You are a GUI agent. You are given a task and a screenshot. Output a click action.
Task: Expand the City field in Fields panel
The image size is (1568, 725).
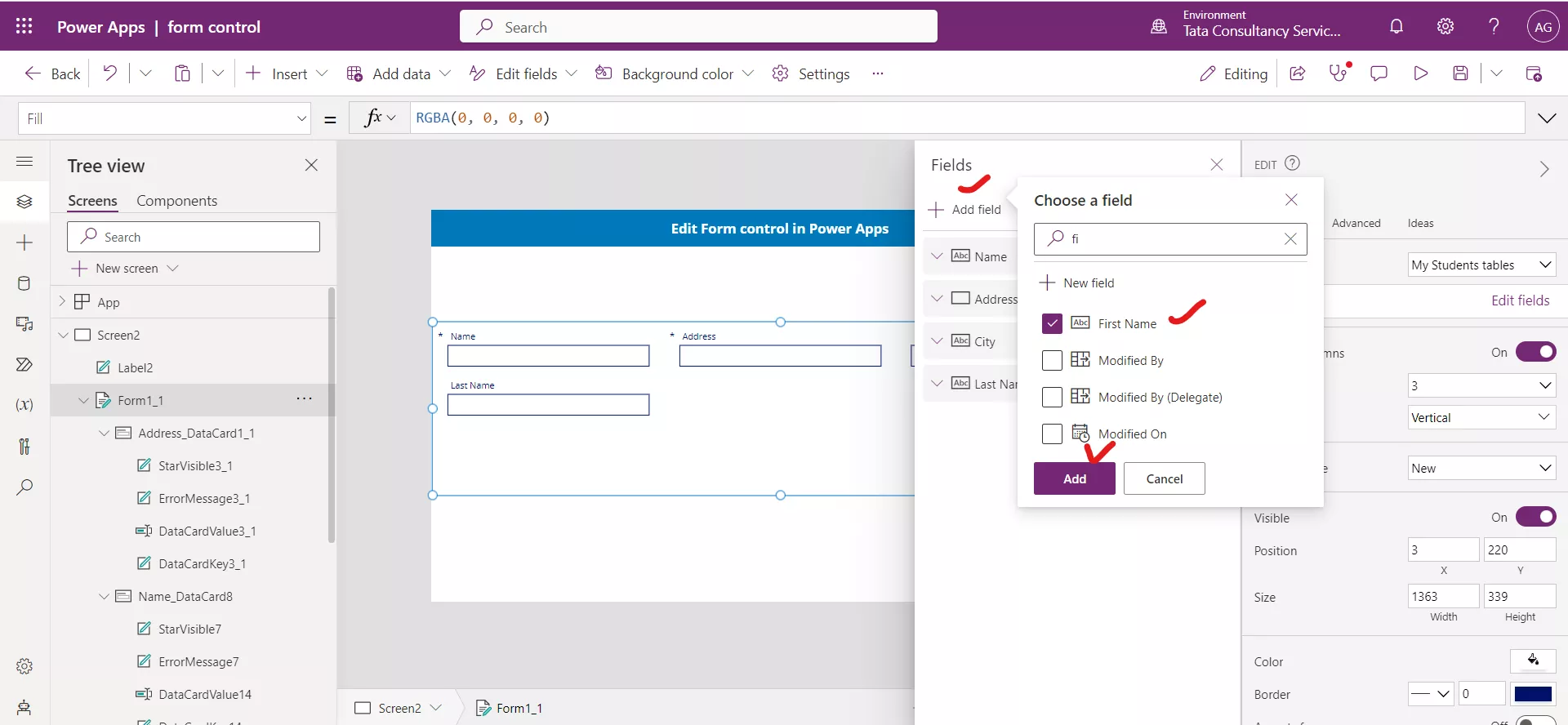(x=937, y=340)
